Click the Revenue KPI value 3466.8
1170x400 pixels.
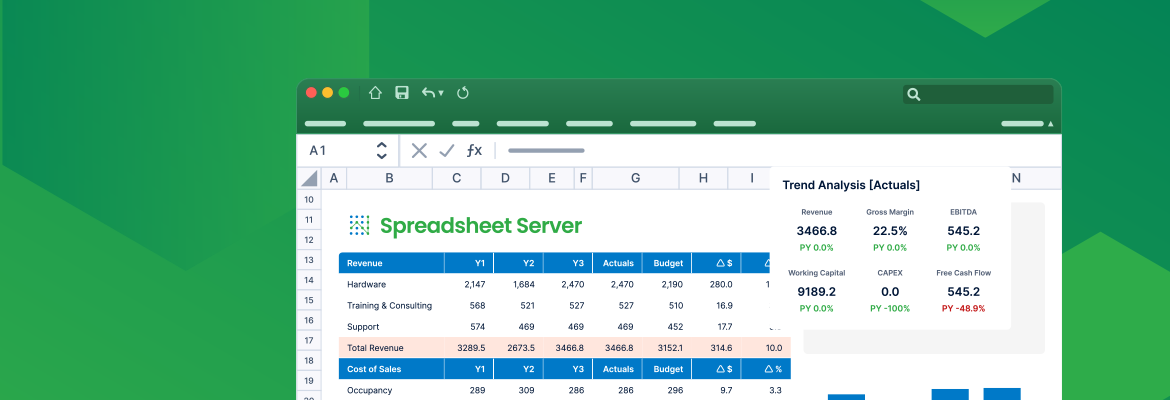point(816,231)
